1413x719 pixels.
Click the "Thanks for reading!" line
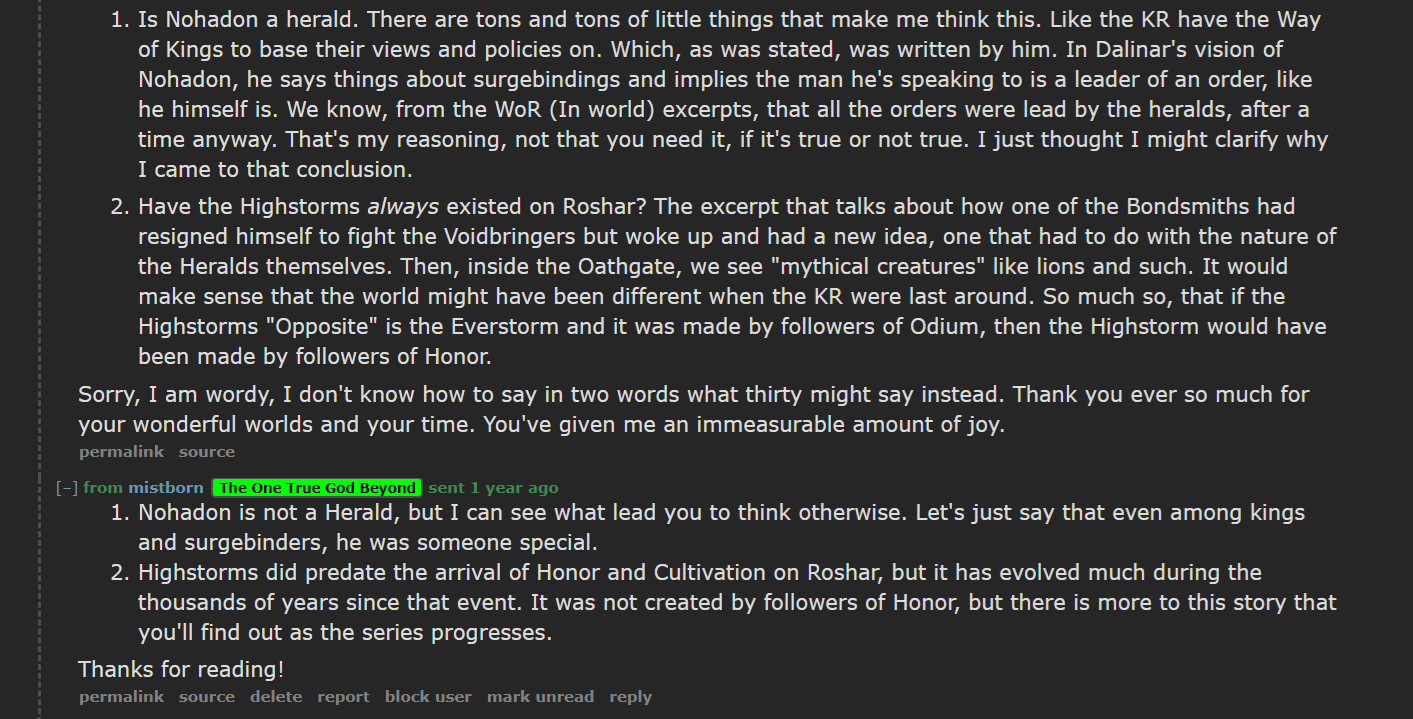pyautogui.click(x=181, y=669)
